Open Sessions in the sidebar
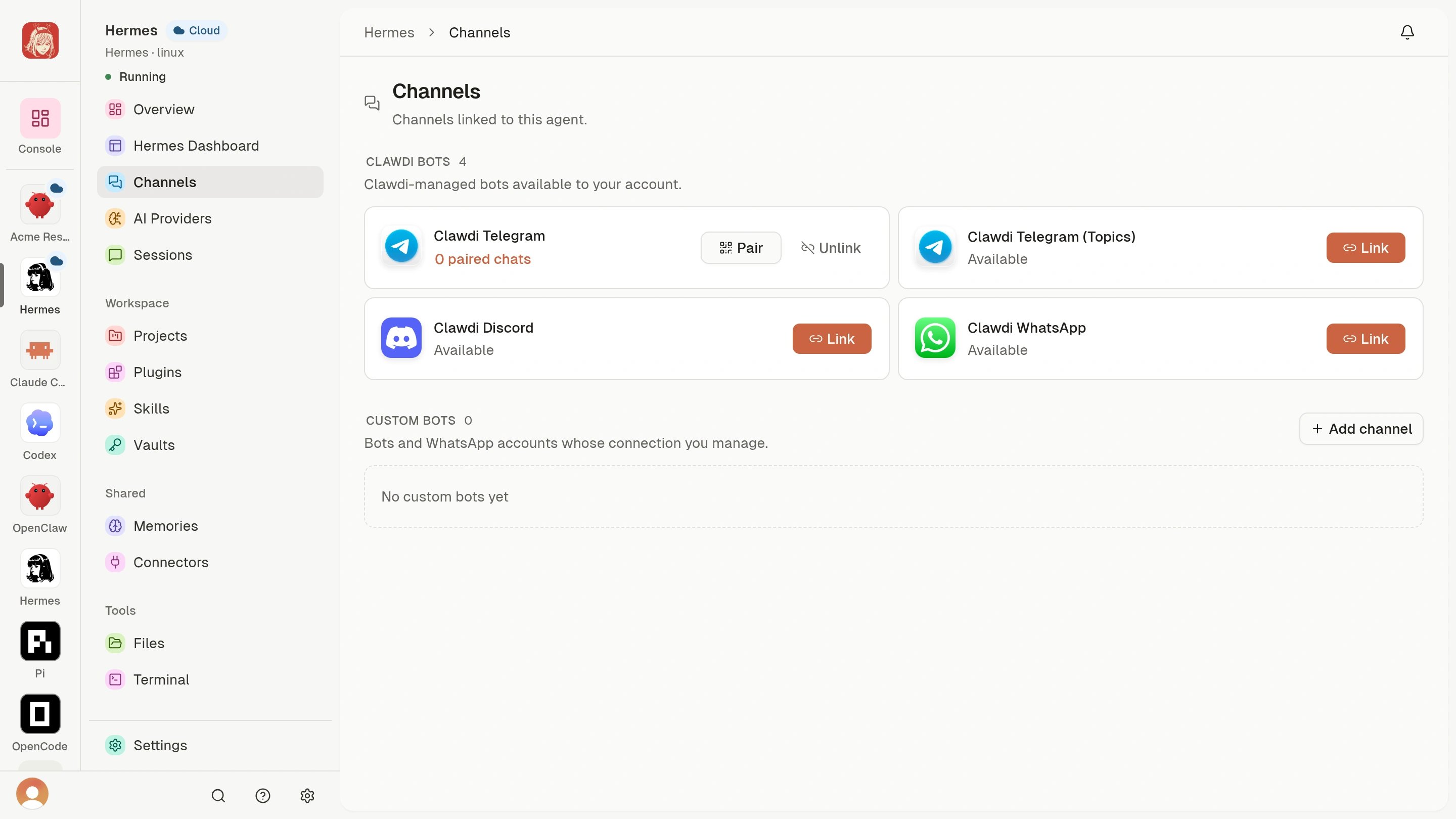This screenshot has width=1456, height=819. coord(210,255)
